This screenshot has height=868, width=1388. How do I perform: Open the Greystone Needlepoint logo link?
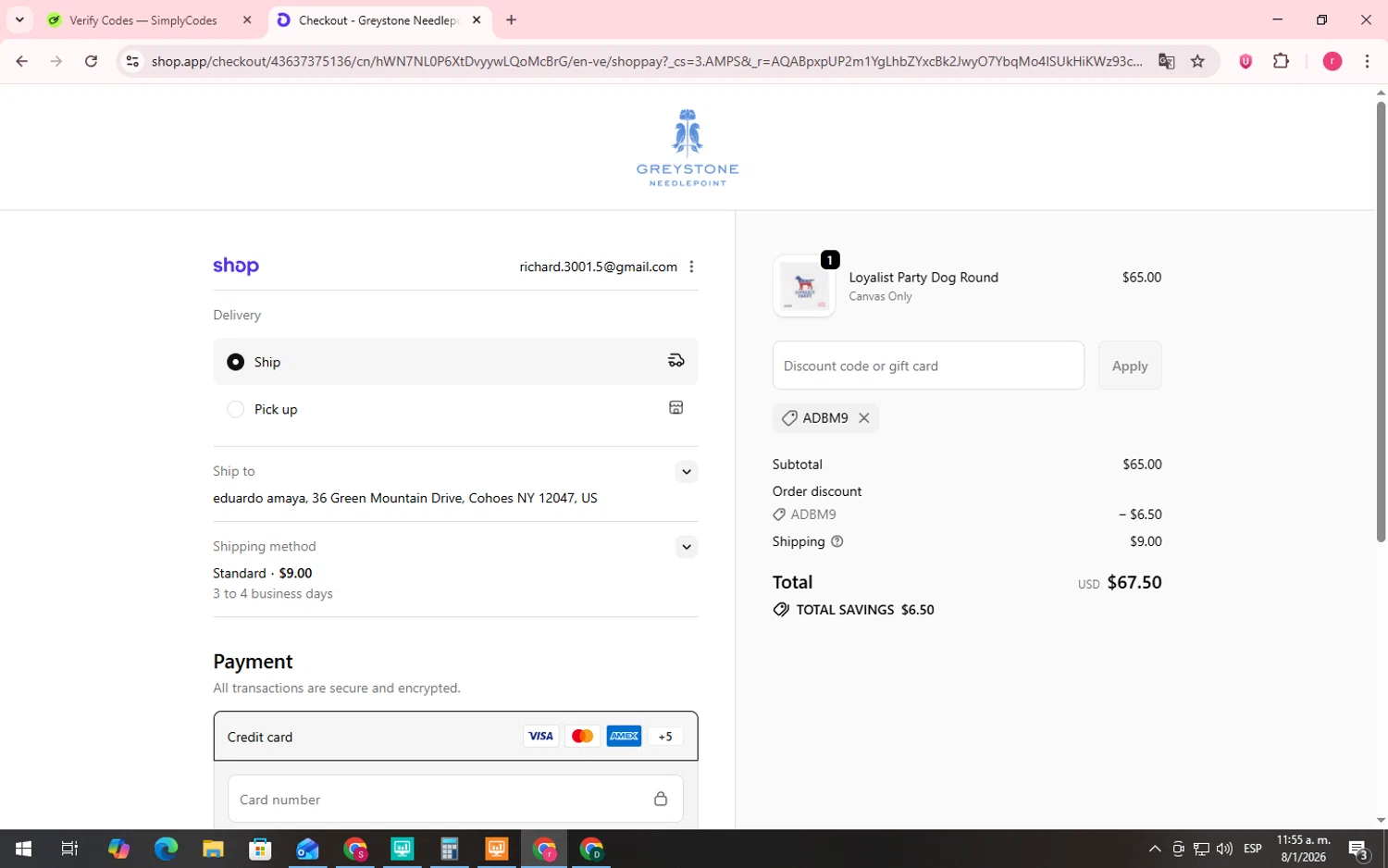(x=688, y=148)
